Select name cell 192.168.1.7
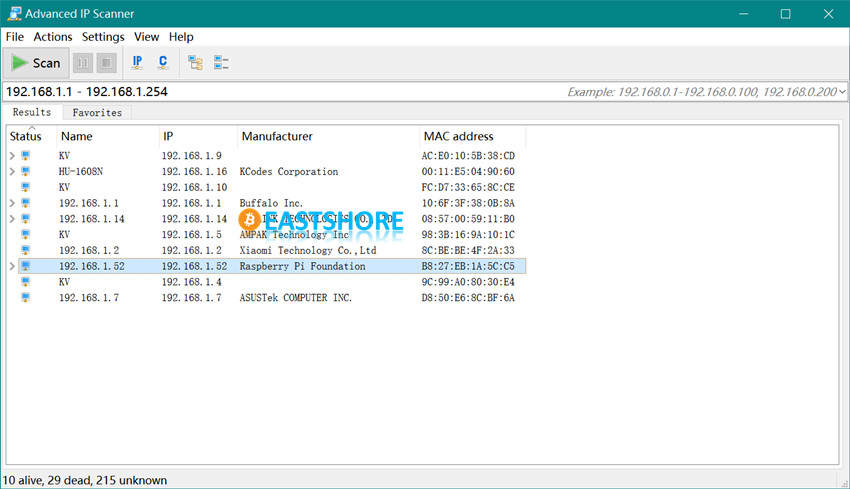Image resolution: width=850 pixels, height=489 pixels. [89, 298]
